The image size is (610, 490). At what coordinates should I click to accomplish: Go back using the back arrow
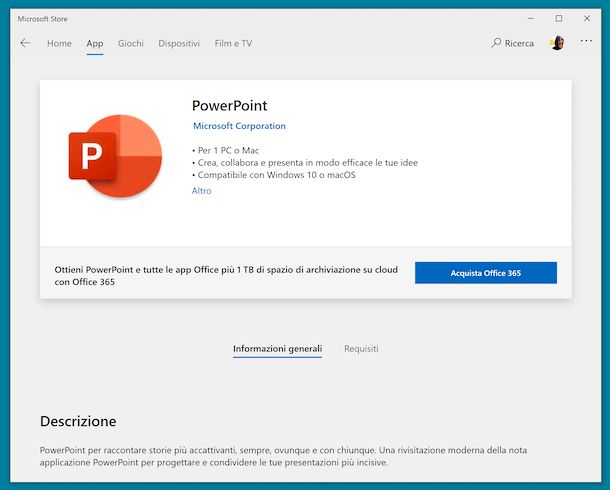tap(25, 43)
